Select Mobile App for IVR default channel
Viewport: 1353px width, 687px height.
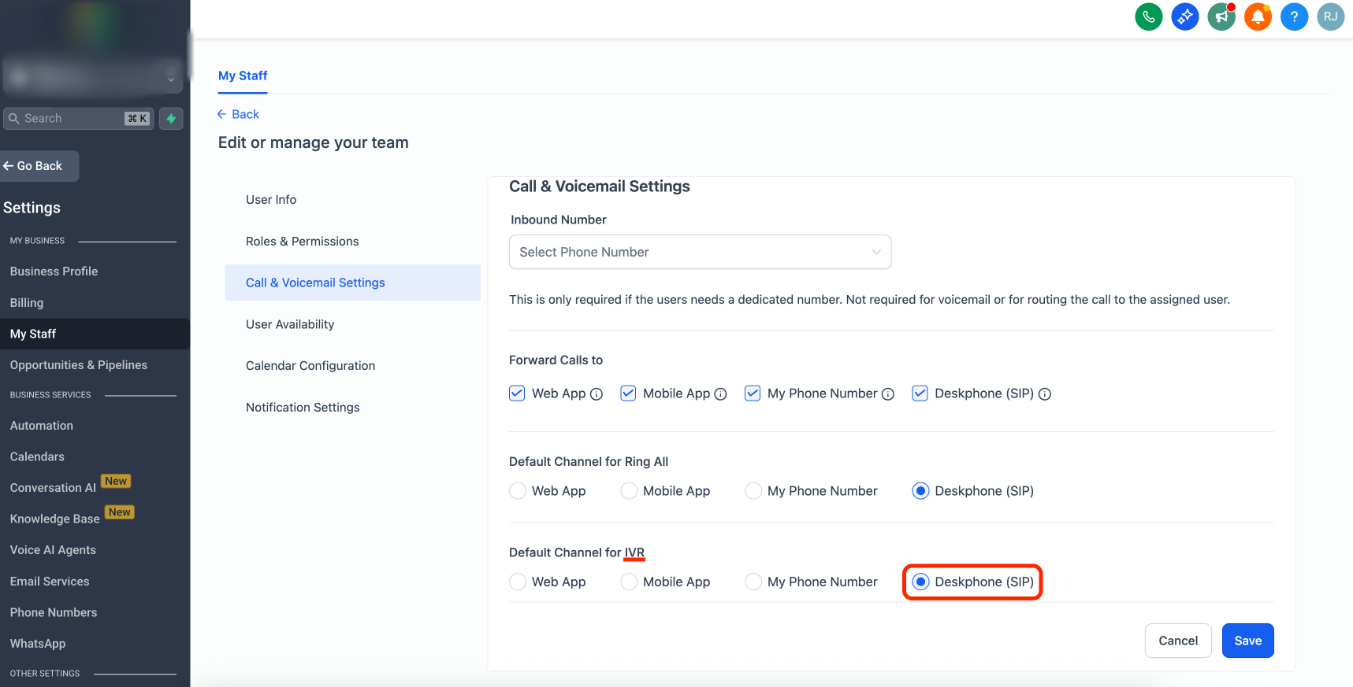(629, 582)
